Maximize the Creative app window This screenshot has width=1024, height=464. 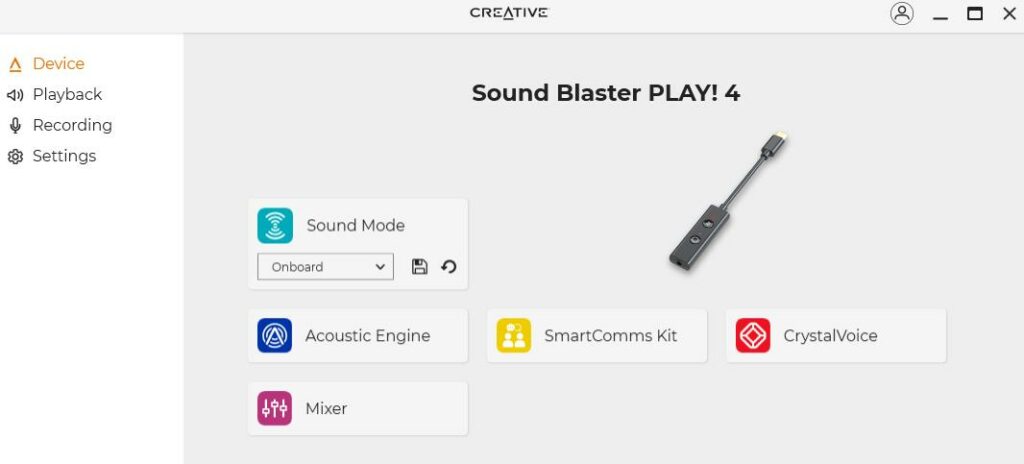pos(975,13)
